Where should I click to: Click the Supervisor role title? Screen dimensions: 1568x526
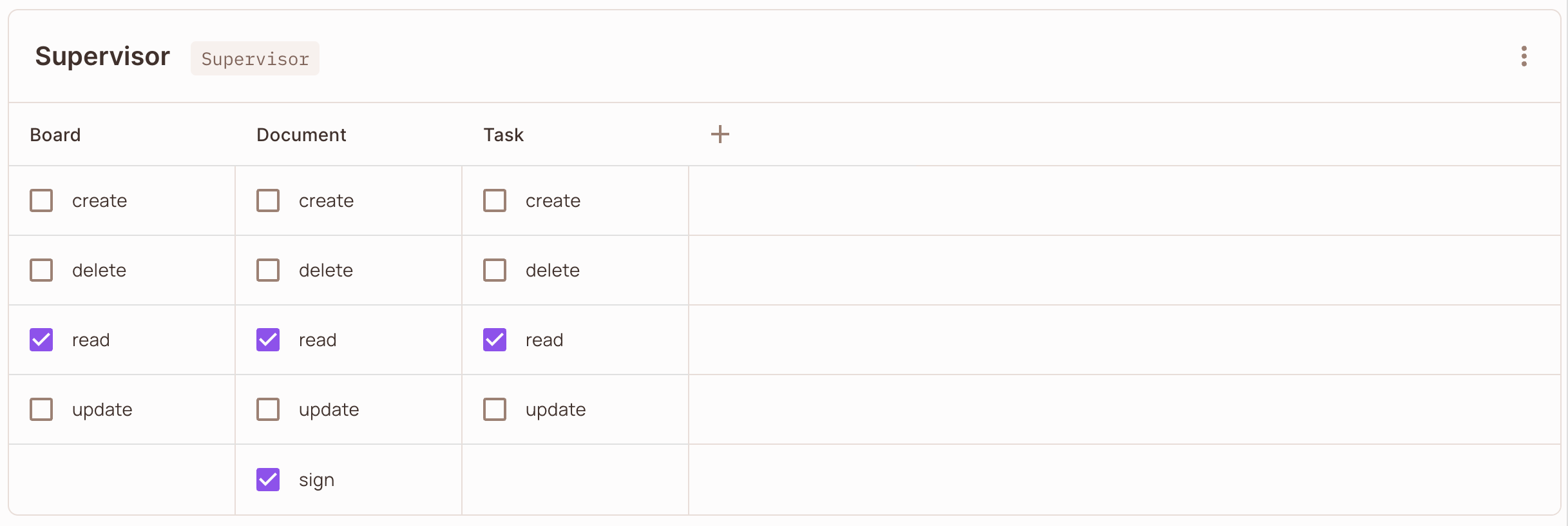pyautogui.click(x=102, y=57)
